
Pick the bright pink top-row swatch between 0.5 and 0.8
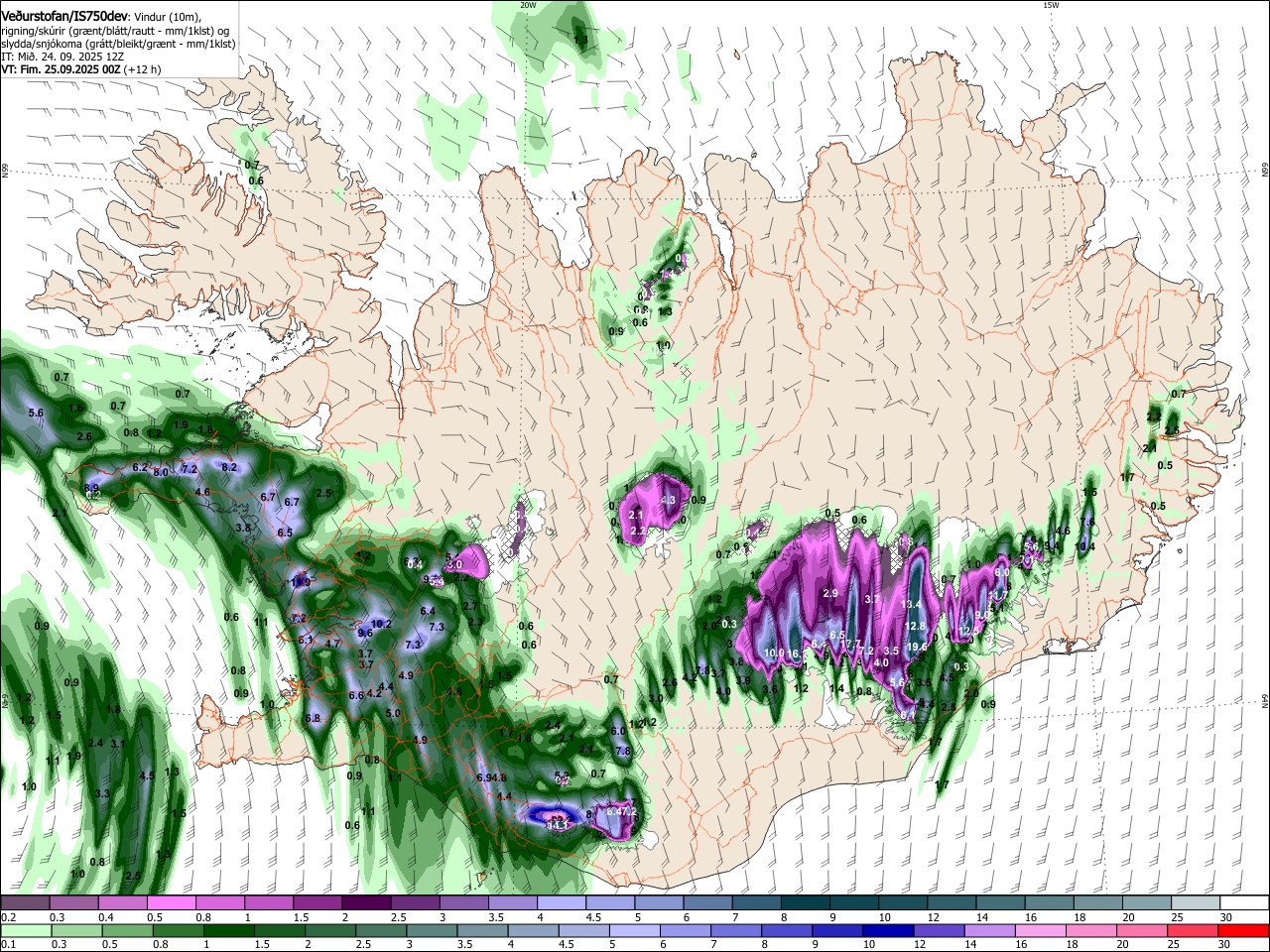pos(171,903)
